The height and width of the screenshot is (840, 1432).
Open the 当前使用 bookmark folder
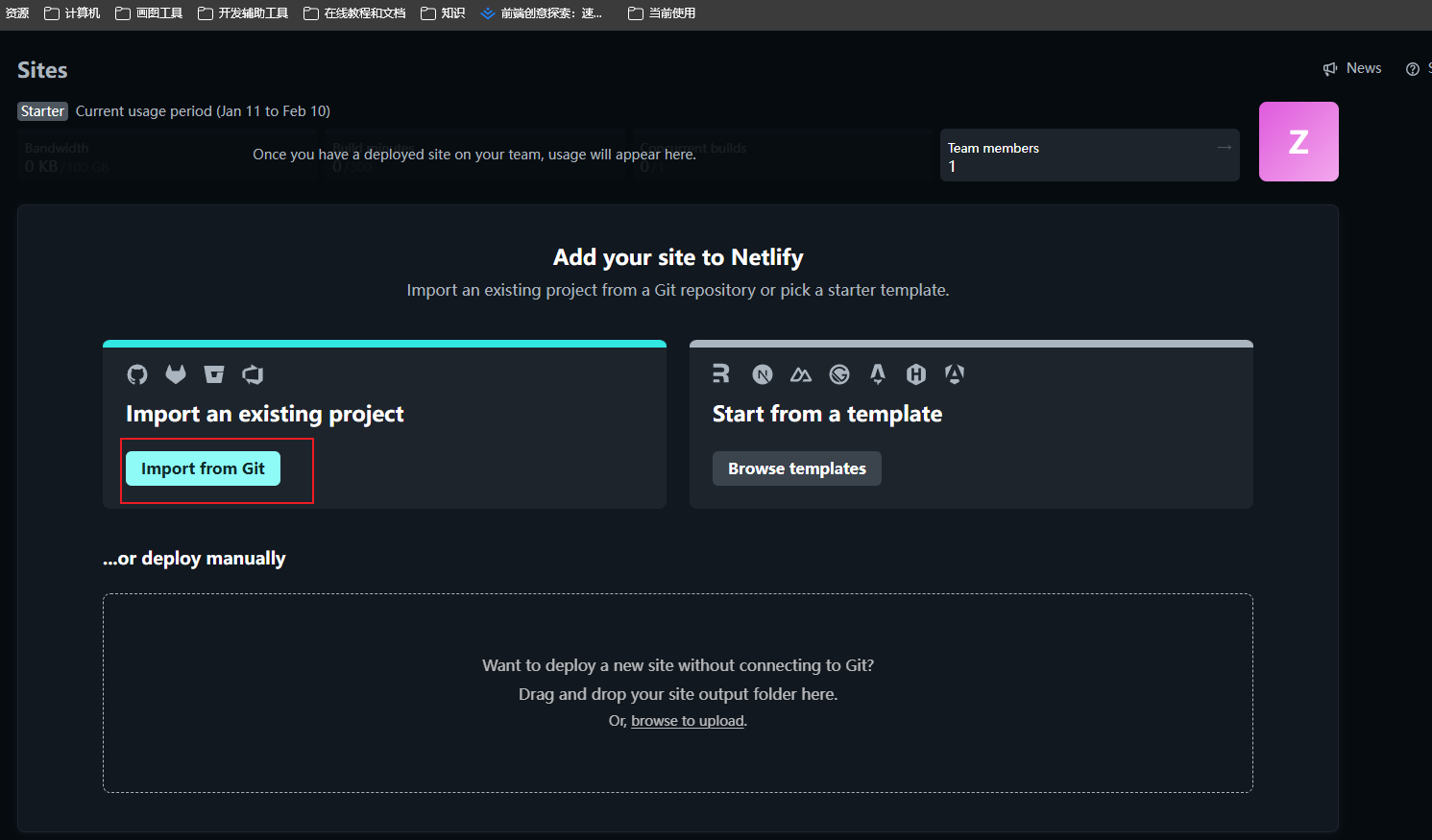pyautogui.click(x=662, y=13)
